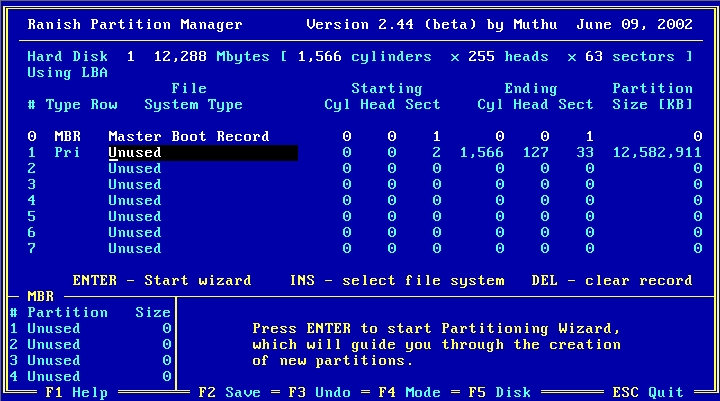
Task: Select MBR panel partition 2 Unused
Action: click(91, 345)
